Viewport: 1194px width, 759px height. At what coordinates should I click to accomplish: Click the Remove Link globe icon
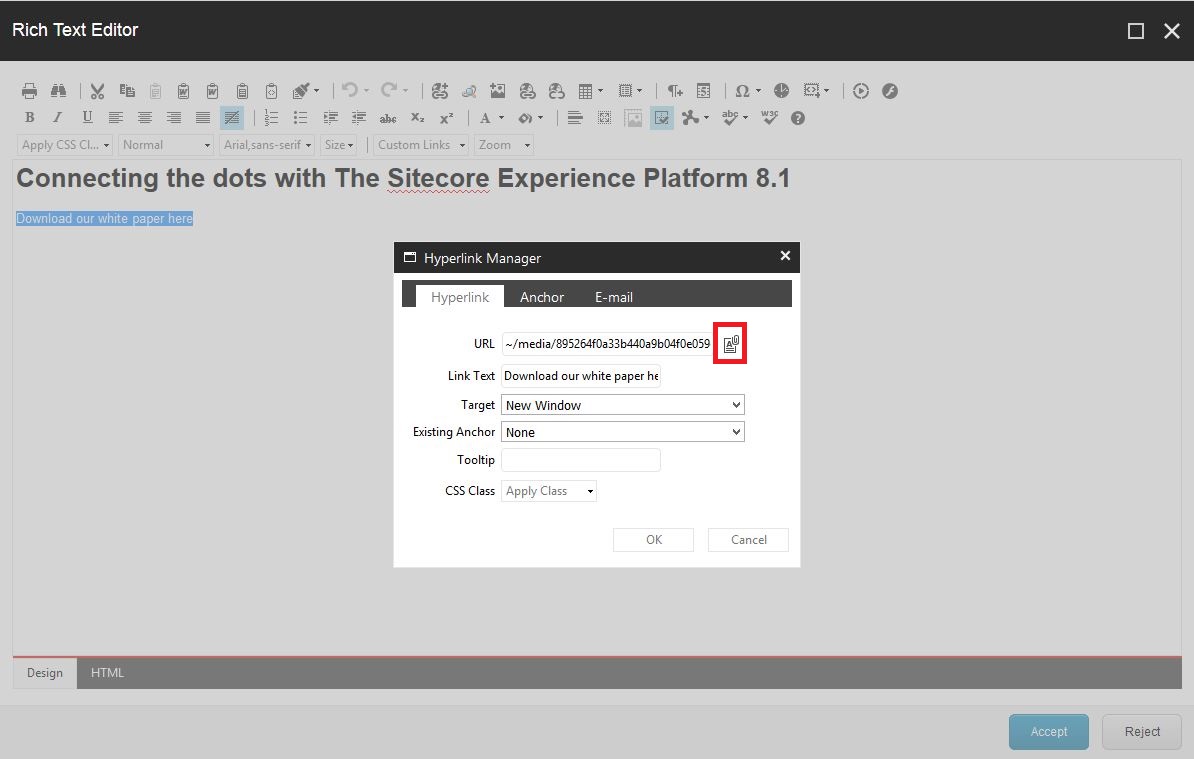click(557, 91)
